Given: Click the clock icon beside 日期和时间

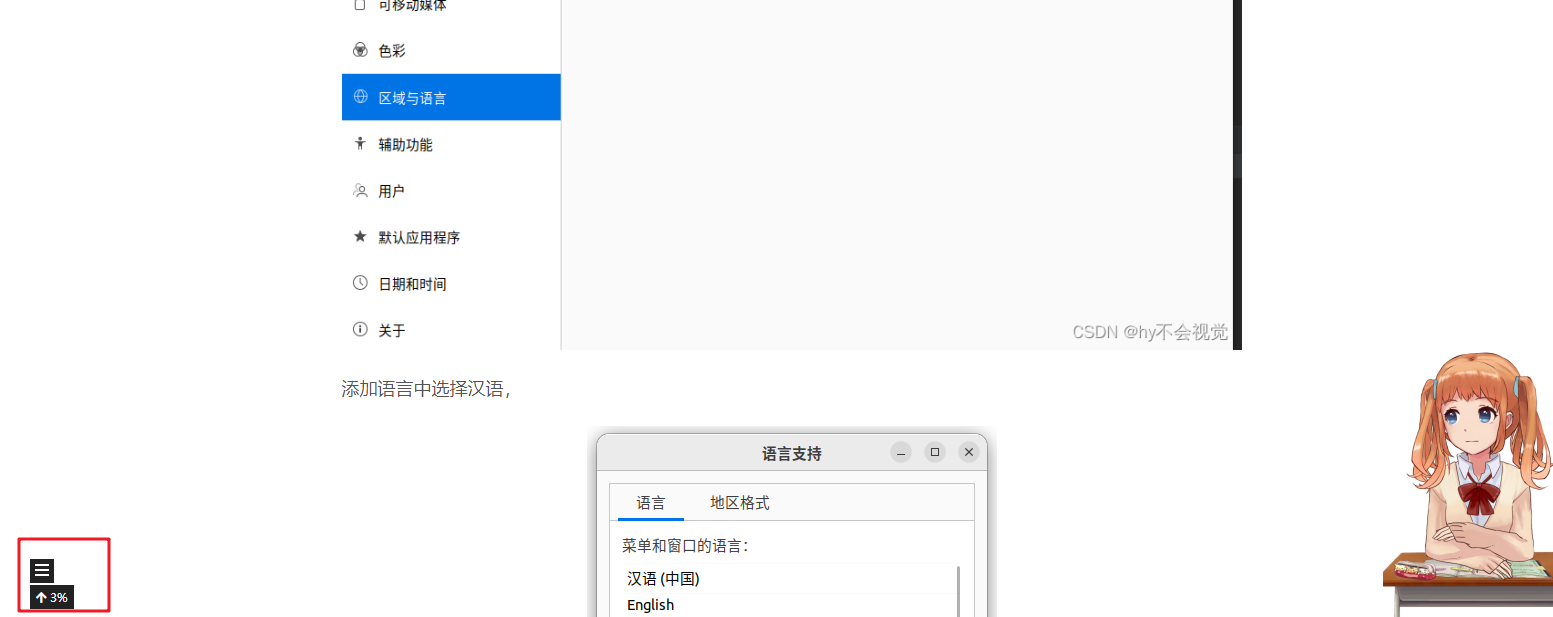Looking at the screenshot, I should (x=361, y=283).
